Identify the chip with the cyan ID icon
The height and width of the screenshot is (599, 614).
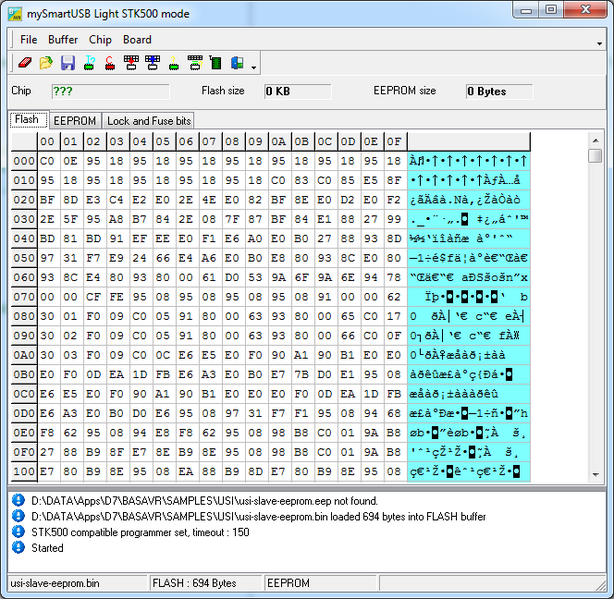[x=90, y=63]
